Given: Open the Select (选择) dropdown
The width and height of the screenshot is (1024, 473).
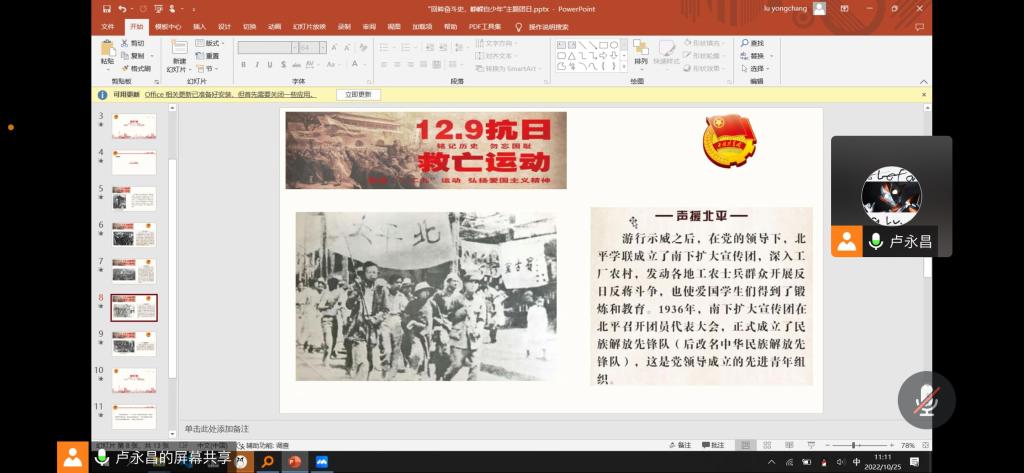Looking at the screenshot, I should pyautogui.click(x=756, y=69).
